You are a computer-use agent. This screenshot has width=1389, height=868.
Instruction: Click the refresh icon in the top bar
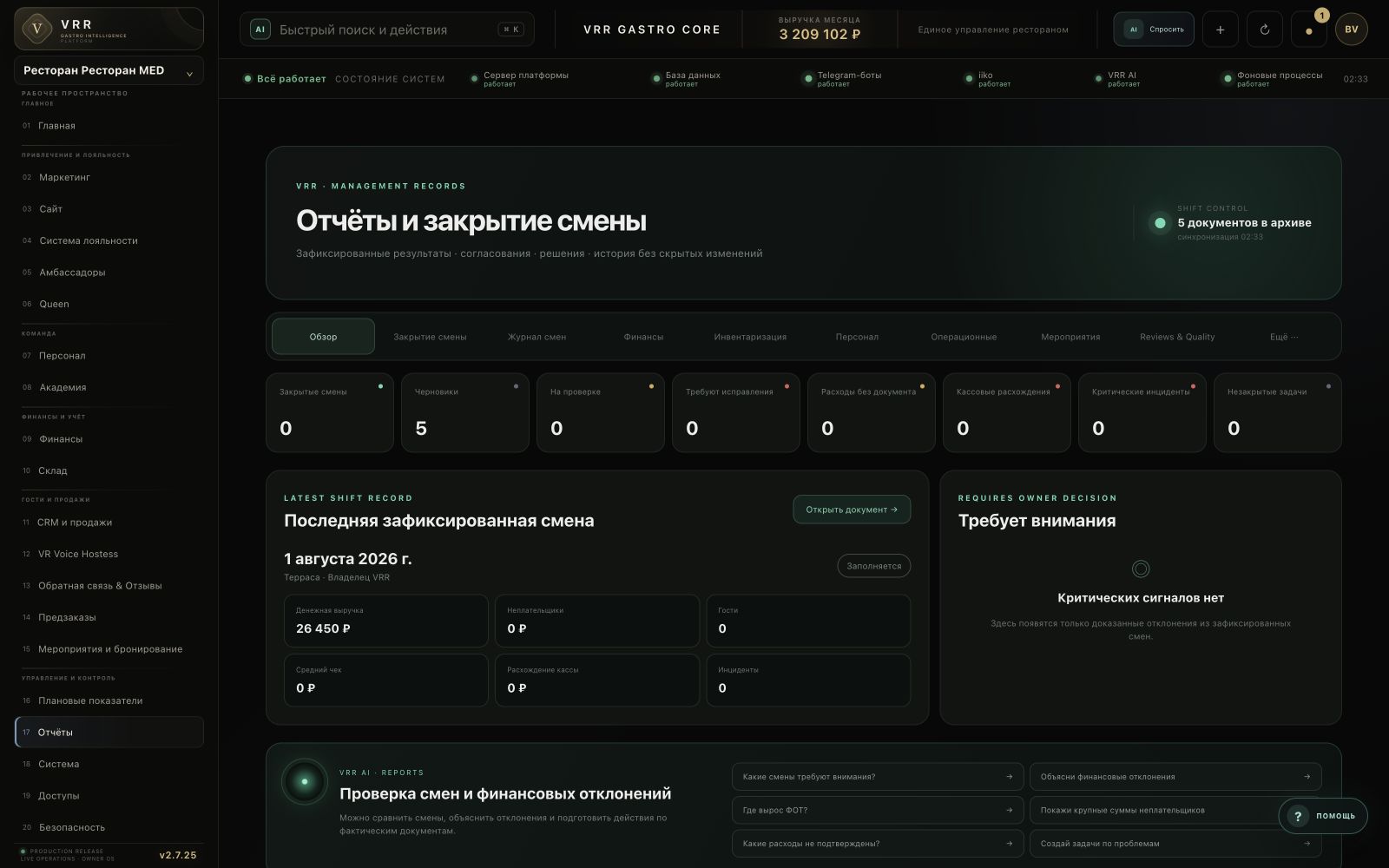tap(1265, 30)
